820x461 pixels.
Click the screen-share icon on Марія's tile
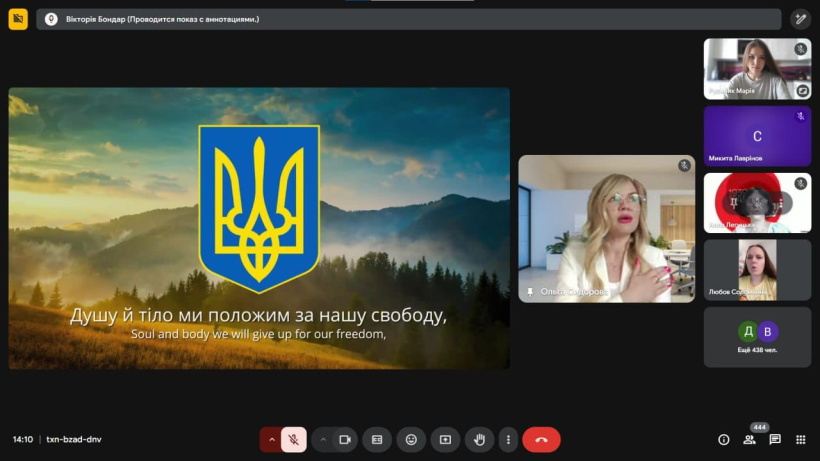point(803,91)
